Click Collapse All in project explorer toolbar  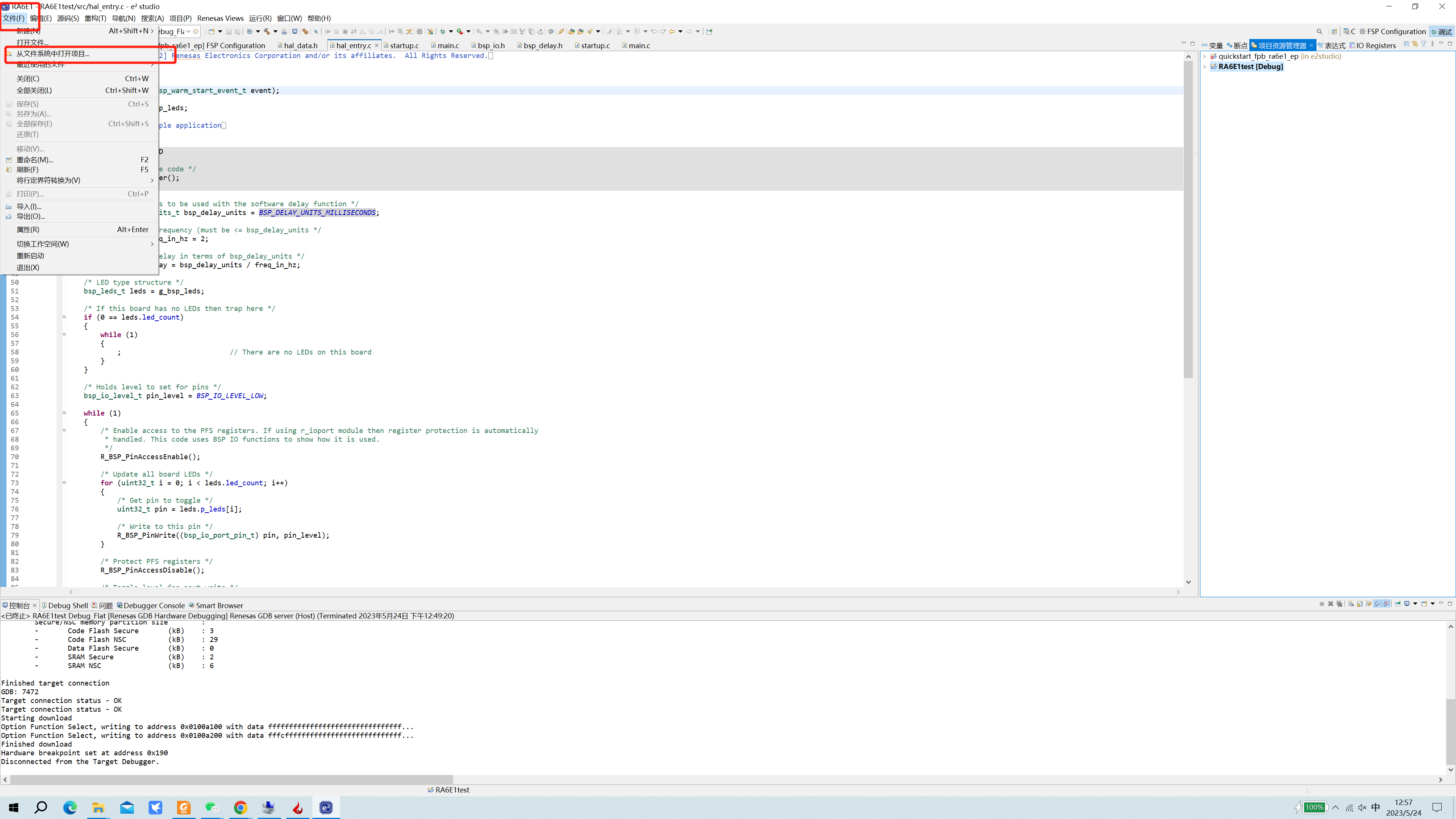click(1406, 44)
